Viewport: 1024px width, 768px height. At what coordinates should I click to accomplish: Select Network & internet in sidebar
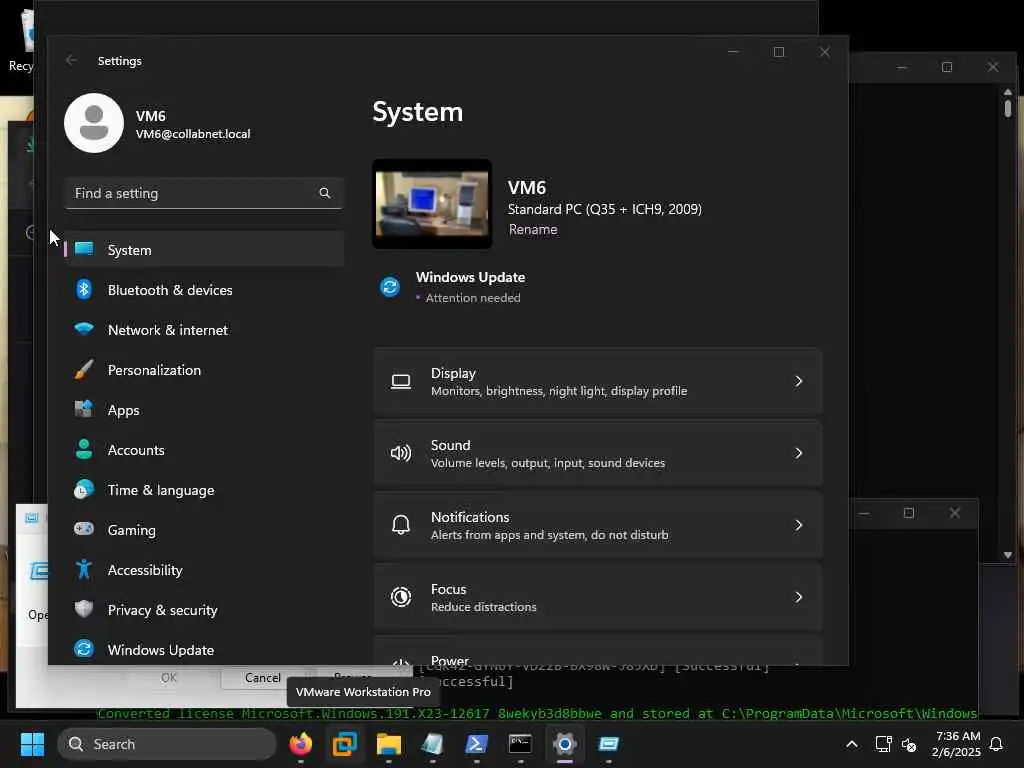[204, 330]
